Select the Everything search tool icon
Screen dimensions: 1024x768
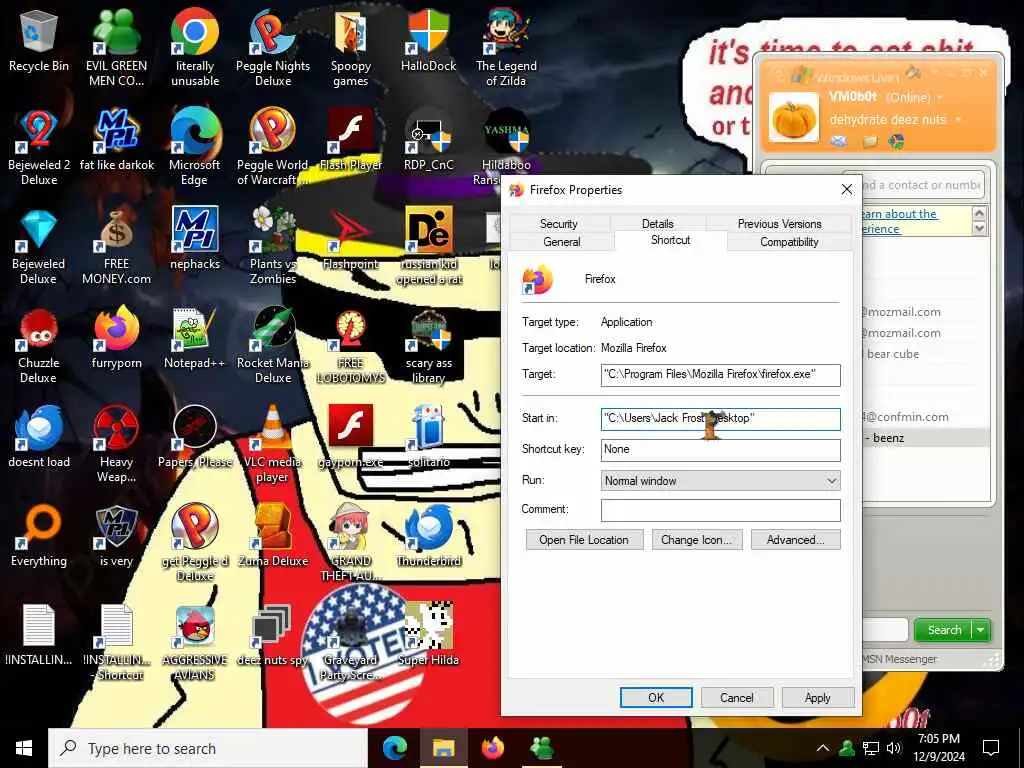[39, 536]
